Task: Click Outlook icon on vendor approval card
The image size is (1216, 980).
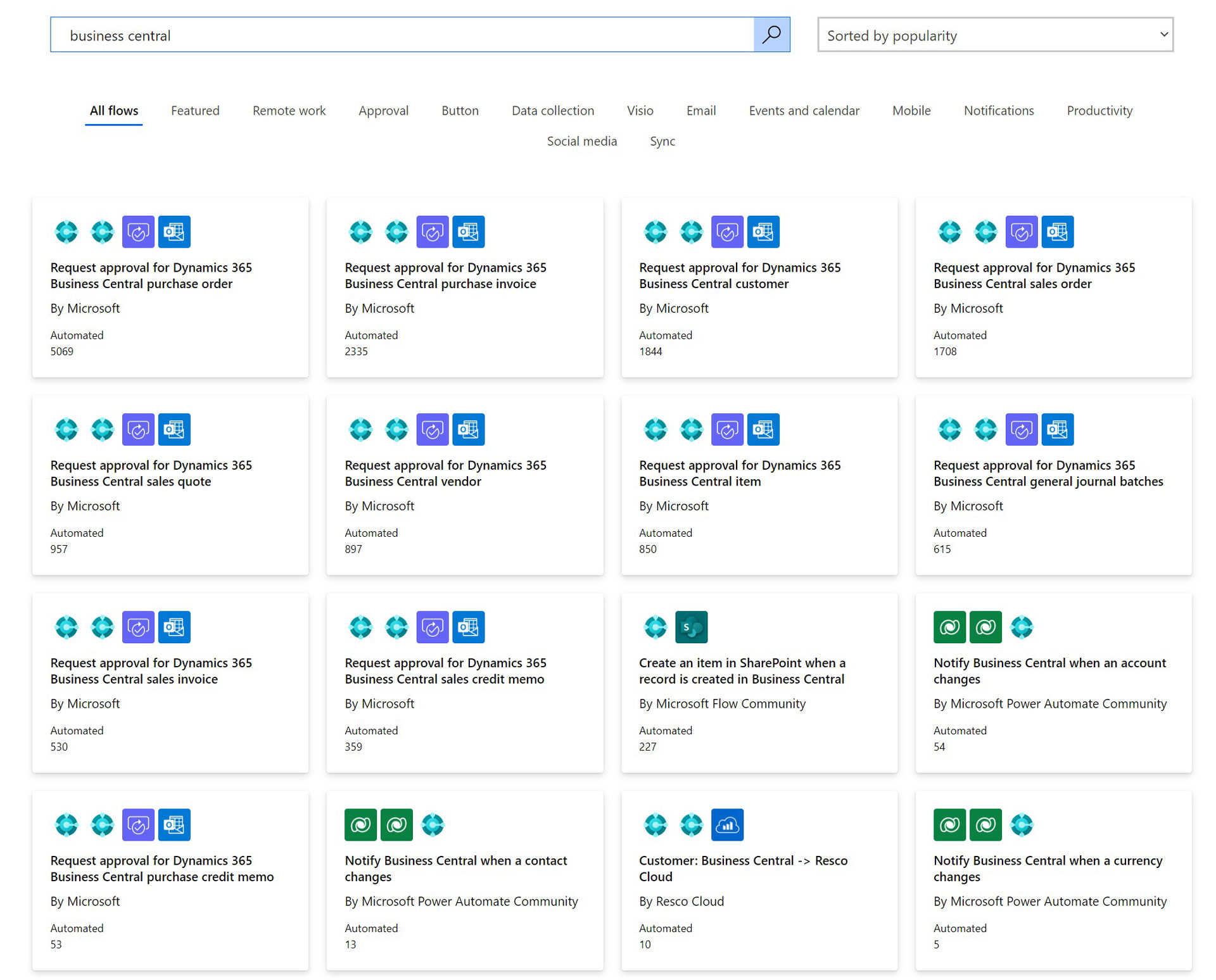Action: click(x=469, y=429)
